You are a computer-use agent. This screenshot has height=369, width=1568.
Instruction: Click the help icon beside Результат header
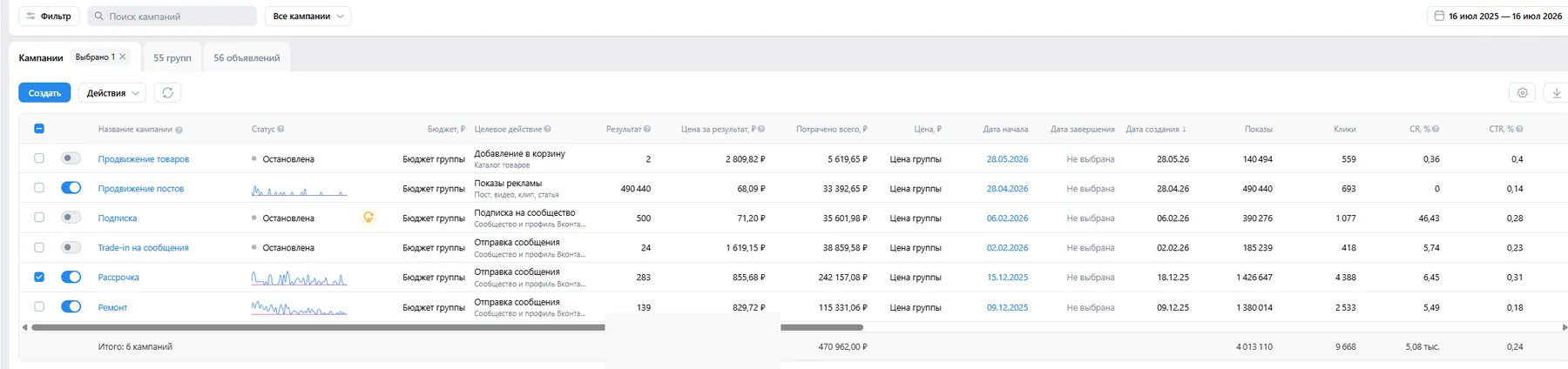pyautogui.click(x=647, y=129)
